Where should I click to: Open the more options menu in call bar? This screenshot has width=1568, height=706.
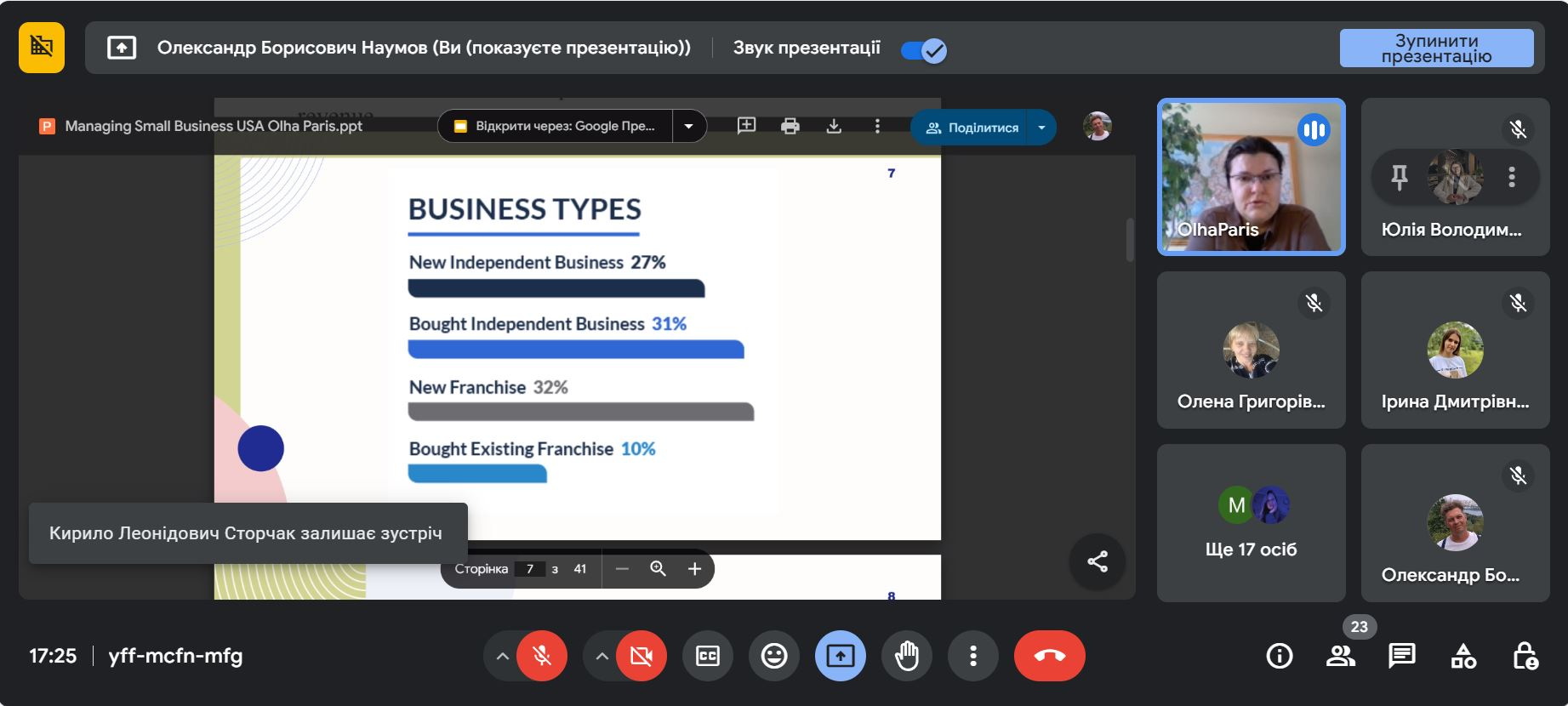tap(973, 656)
